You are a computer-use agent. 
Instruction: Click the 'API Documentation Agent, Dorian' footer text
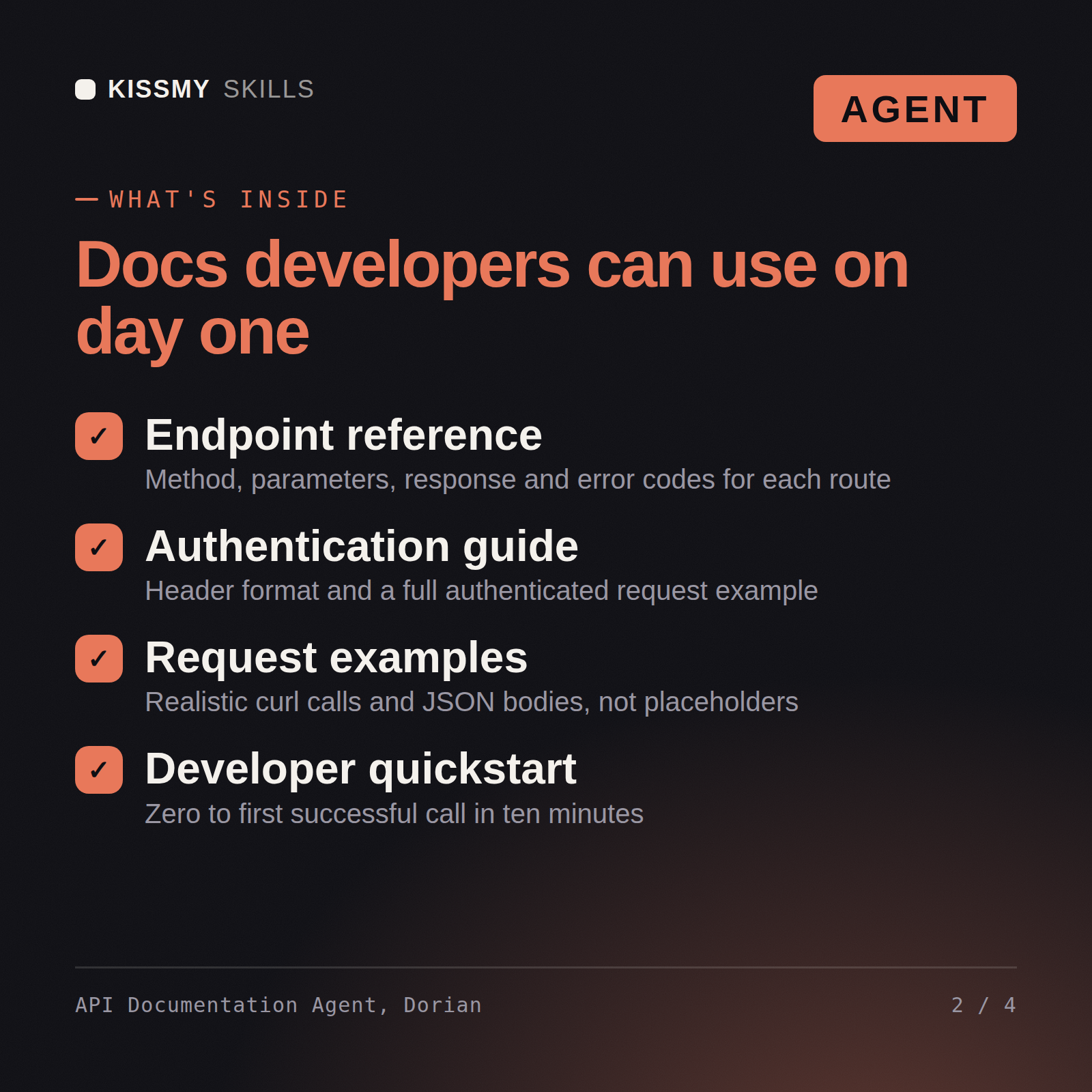pos(278,1005)
